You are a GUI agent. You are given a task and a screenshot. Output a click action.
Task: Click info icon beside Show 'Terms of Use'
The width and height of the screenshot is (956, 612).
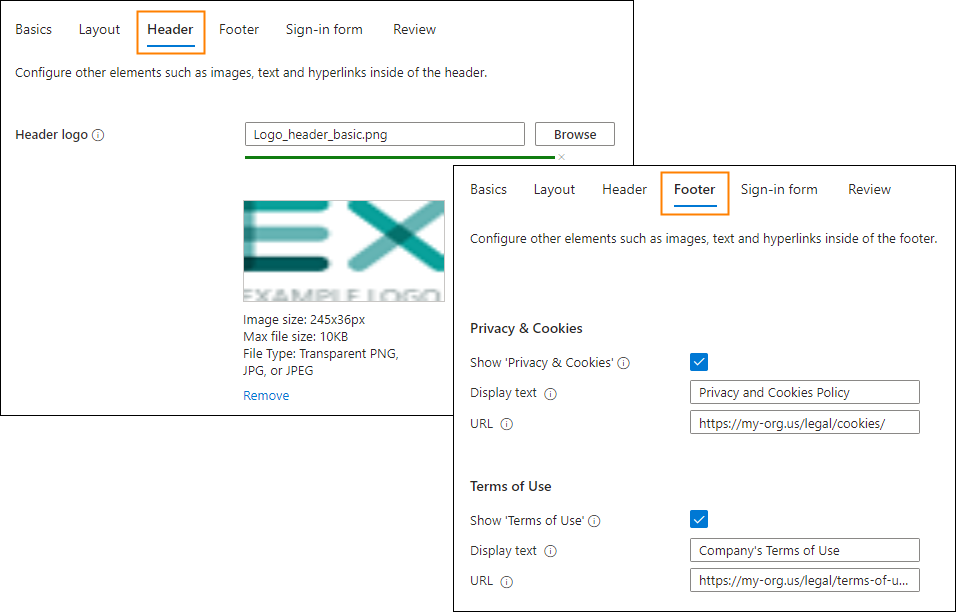(x=594, y=521)
